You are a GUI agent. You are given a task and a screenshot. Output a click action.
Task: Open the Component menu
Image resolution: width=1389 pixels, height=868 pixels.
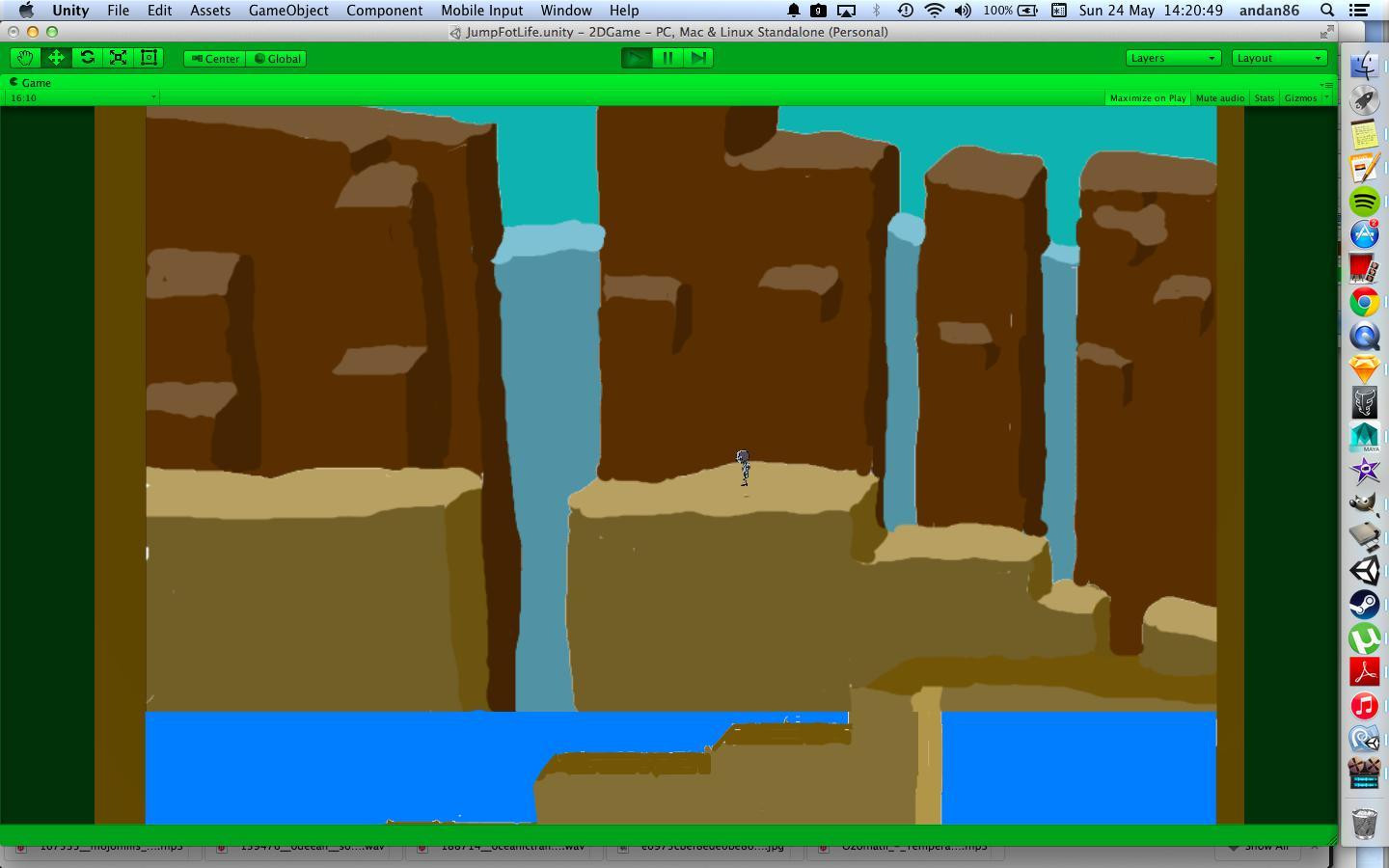384,11
